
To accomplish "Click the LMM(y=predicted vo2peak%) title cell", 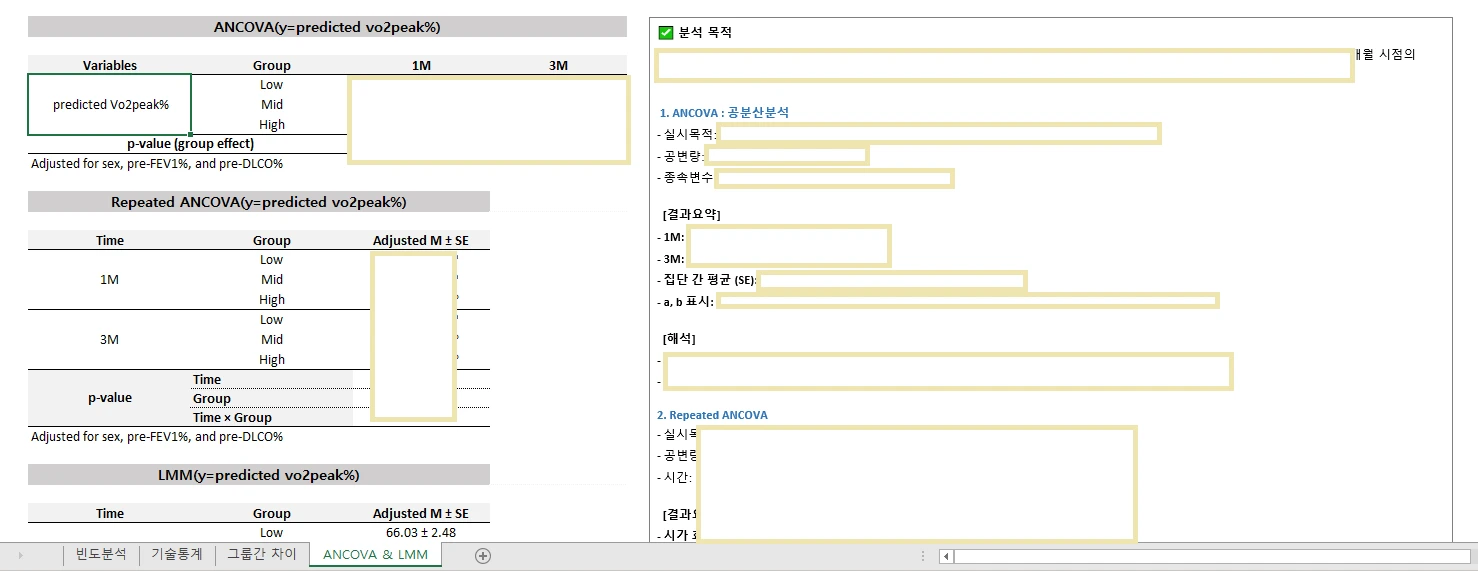I will (258, 475).
